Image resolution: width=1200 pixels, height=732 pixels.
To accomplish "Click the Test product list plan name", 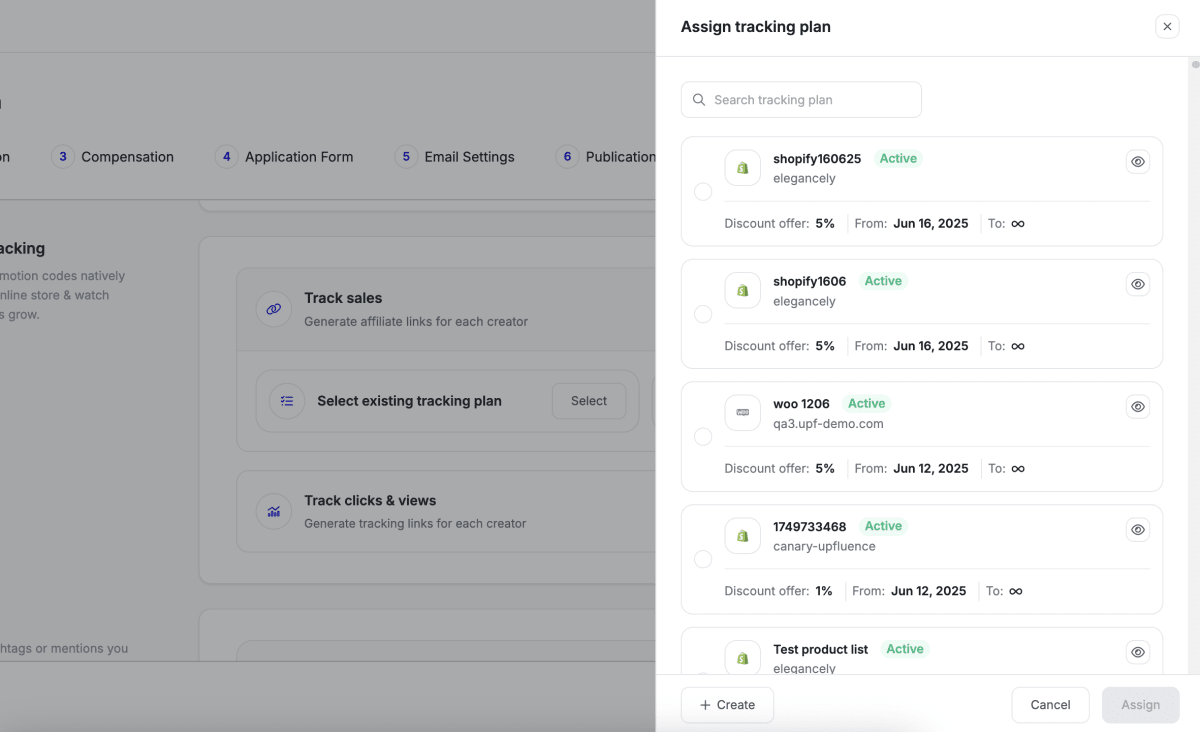I will tap(820, 649).
